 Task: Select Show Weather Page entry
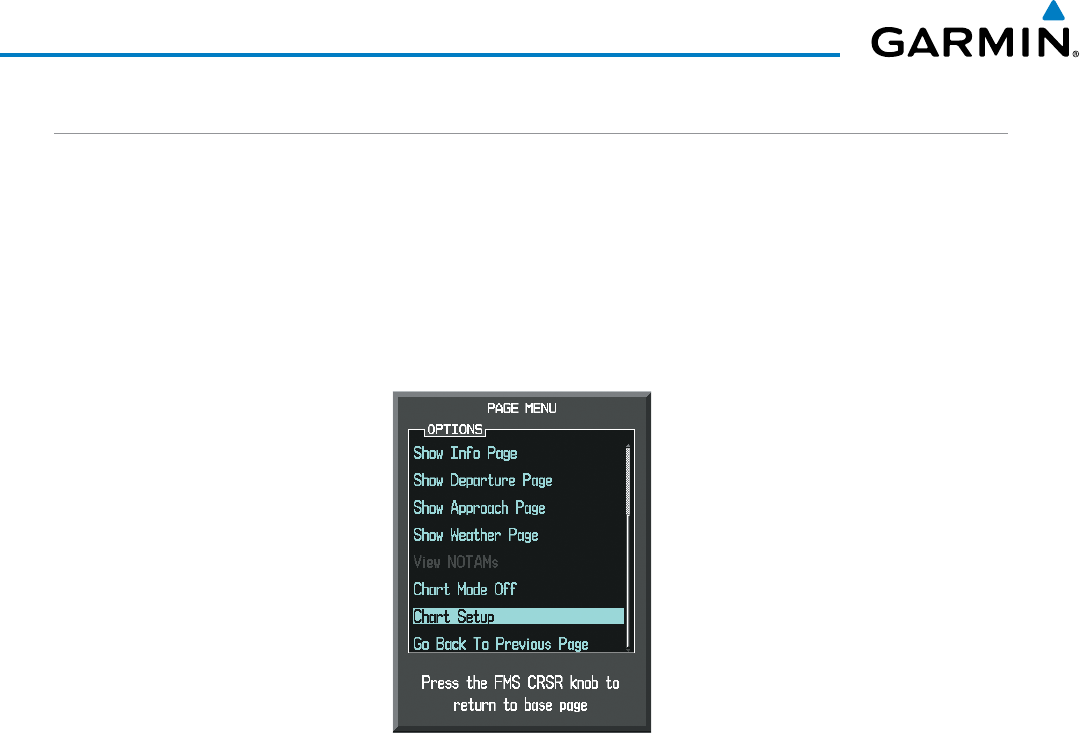click(476, 535)
